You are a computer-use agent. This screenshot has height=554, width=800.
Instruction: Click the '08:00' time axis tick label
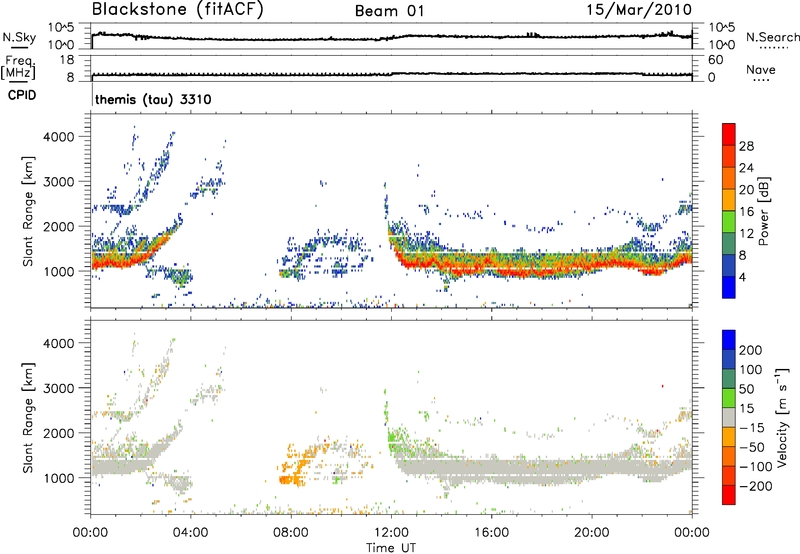tap(291, 533)
